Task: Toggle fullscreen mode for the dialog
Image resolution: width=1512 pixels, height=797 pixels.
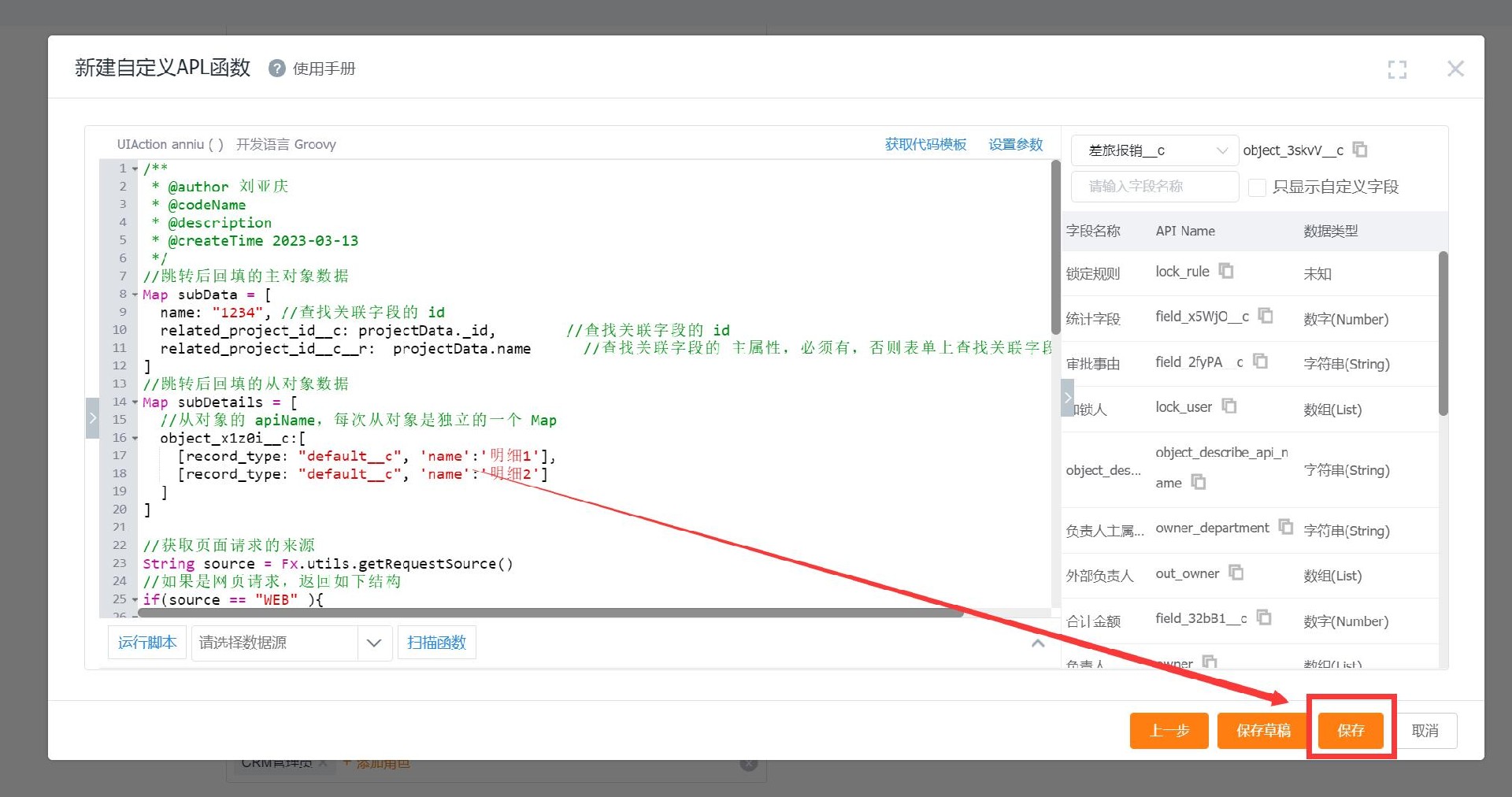Action: 1397,69
